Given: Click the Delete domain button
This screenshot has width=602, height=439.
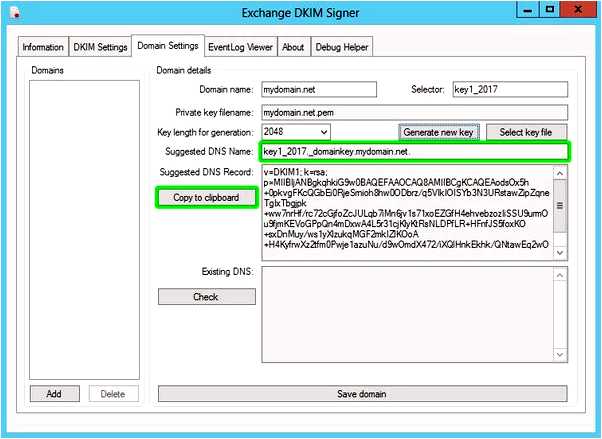Looking at the screenshot, I should pyautogui.click(x=113, y=394).
